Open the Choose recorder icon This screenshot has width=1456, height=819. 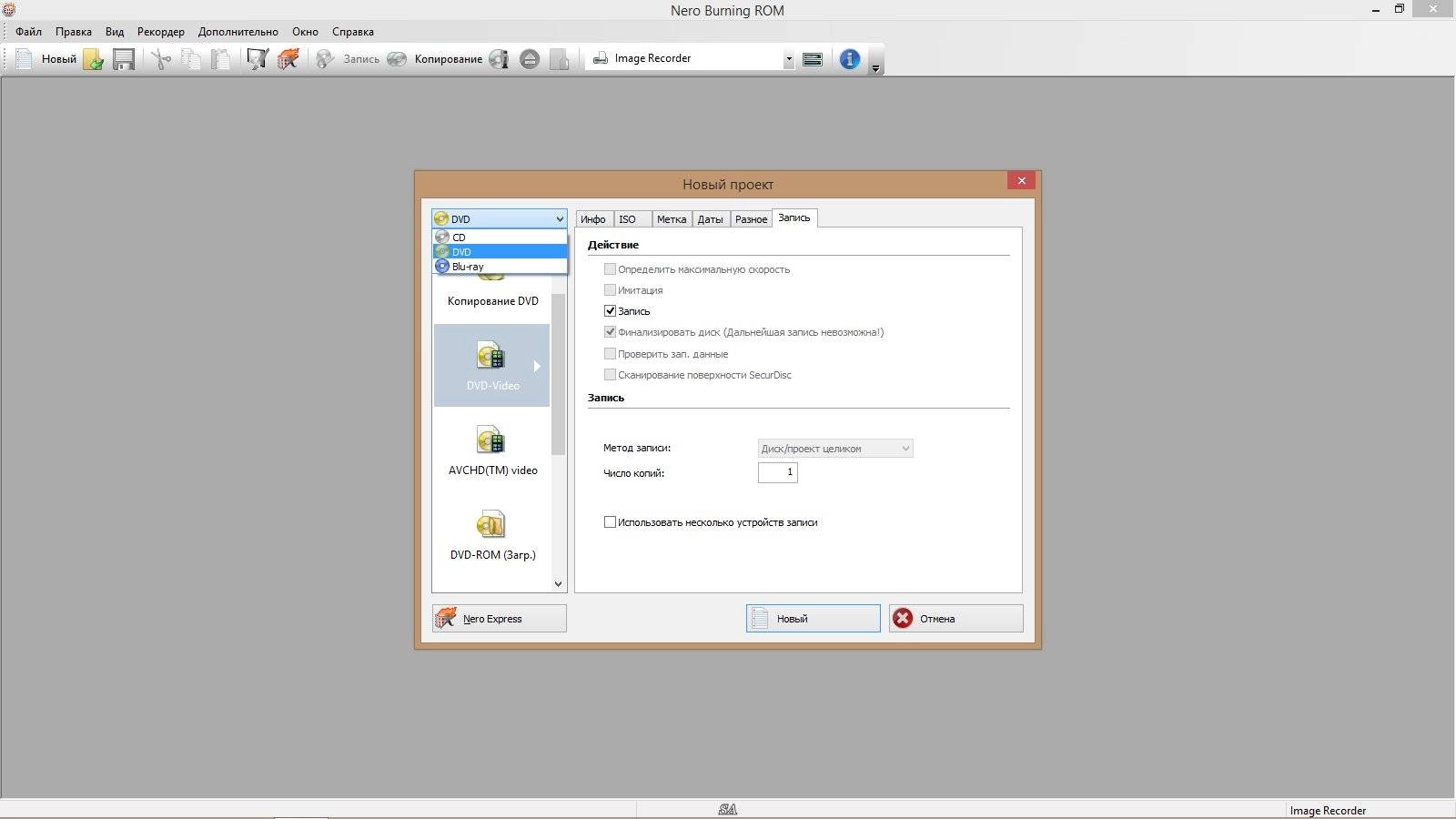coord(813,59)
